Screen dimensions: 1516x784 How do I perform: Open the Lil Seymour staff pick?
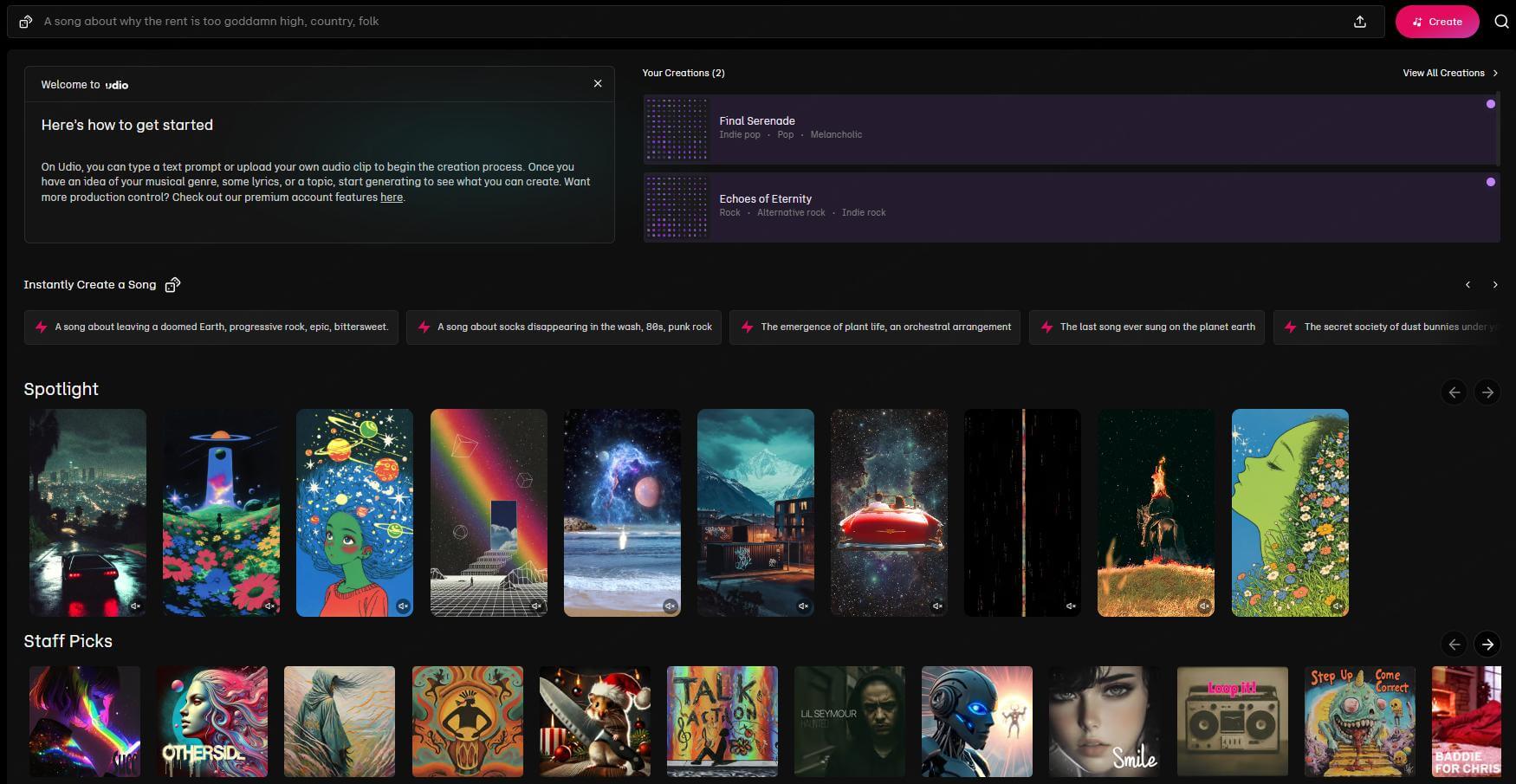pos(850,722)
